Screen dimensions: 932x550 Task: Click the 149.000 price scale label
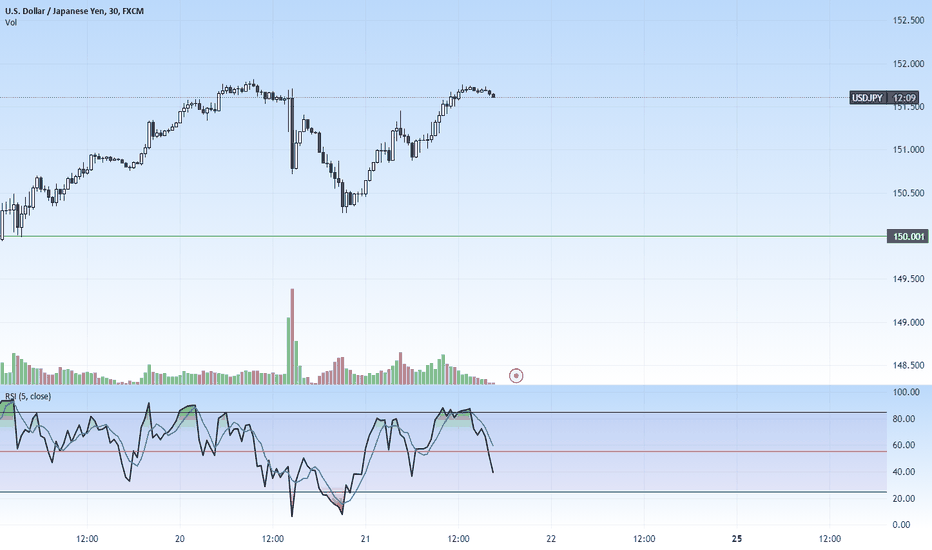pos(908,322)
